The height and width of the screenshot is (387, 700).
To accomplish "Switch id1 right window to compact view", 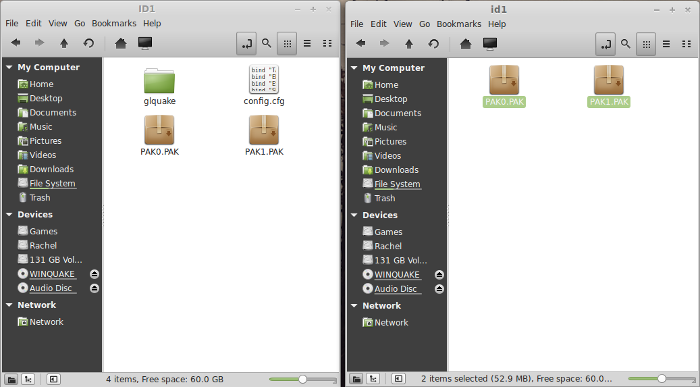I will tap(686, 44).
